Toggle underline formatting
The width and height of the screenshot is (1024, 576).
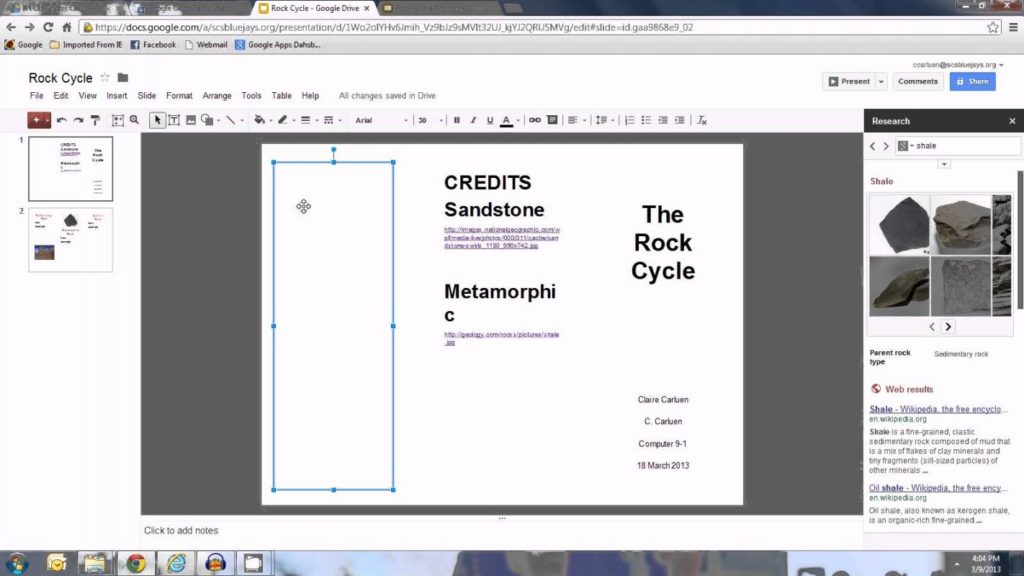coord(489,119)
